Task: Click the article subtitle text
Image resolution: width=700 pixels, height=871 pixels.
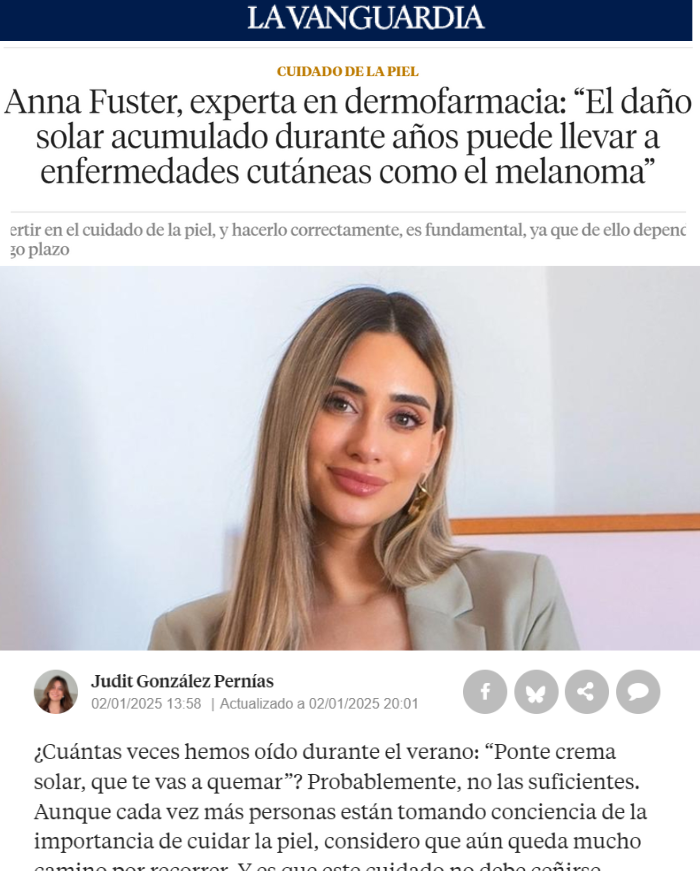Action: pos(348,239)
